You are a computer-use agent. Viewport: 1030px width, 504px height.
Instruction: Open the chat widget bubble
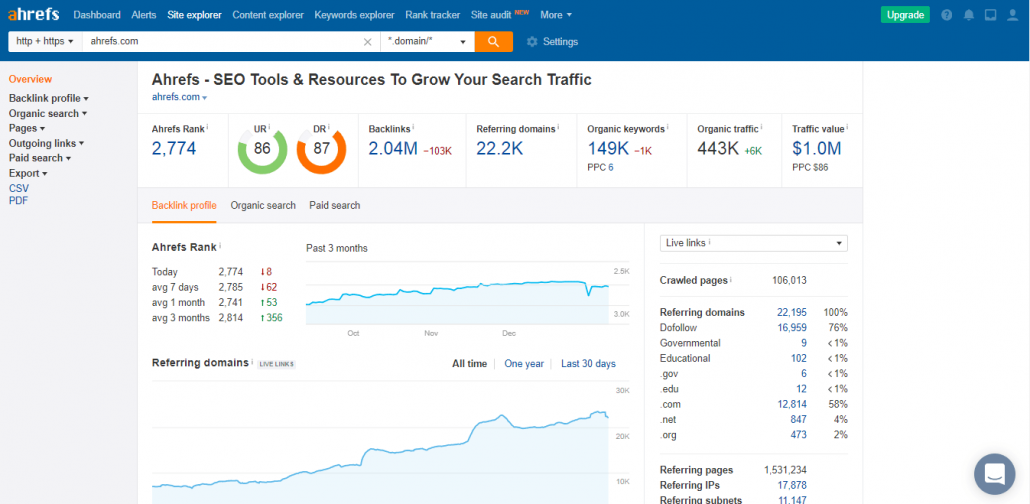[995, 474]
